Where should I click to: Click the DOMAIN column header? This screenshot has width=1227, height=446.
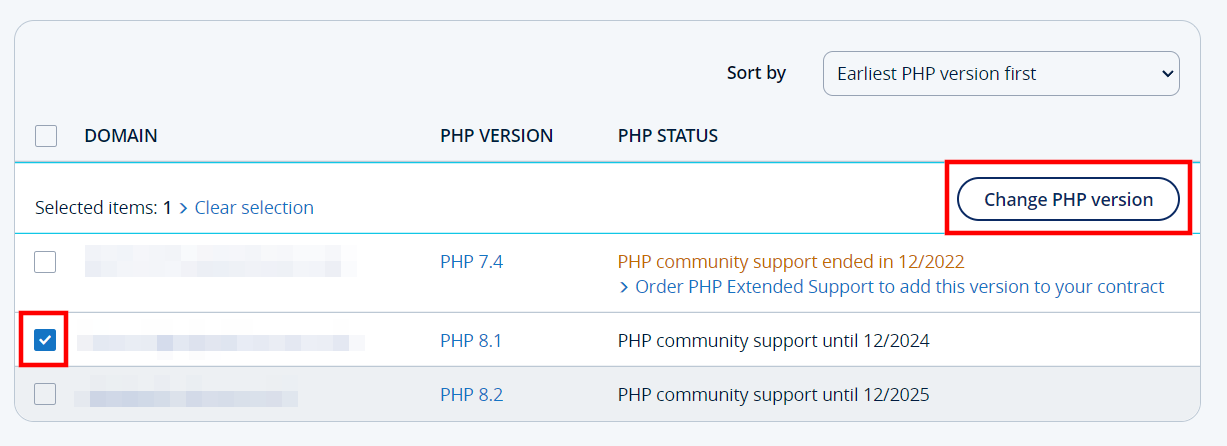pyautogui.click(x=121, y=136)
